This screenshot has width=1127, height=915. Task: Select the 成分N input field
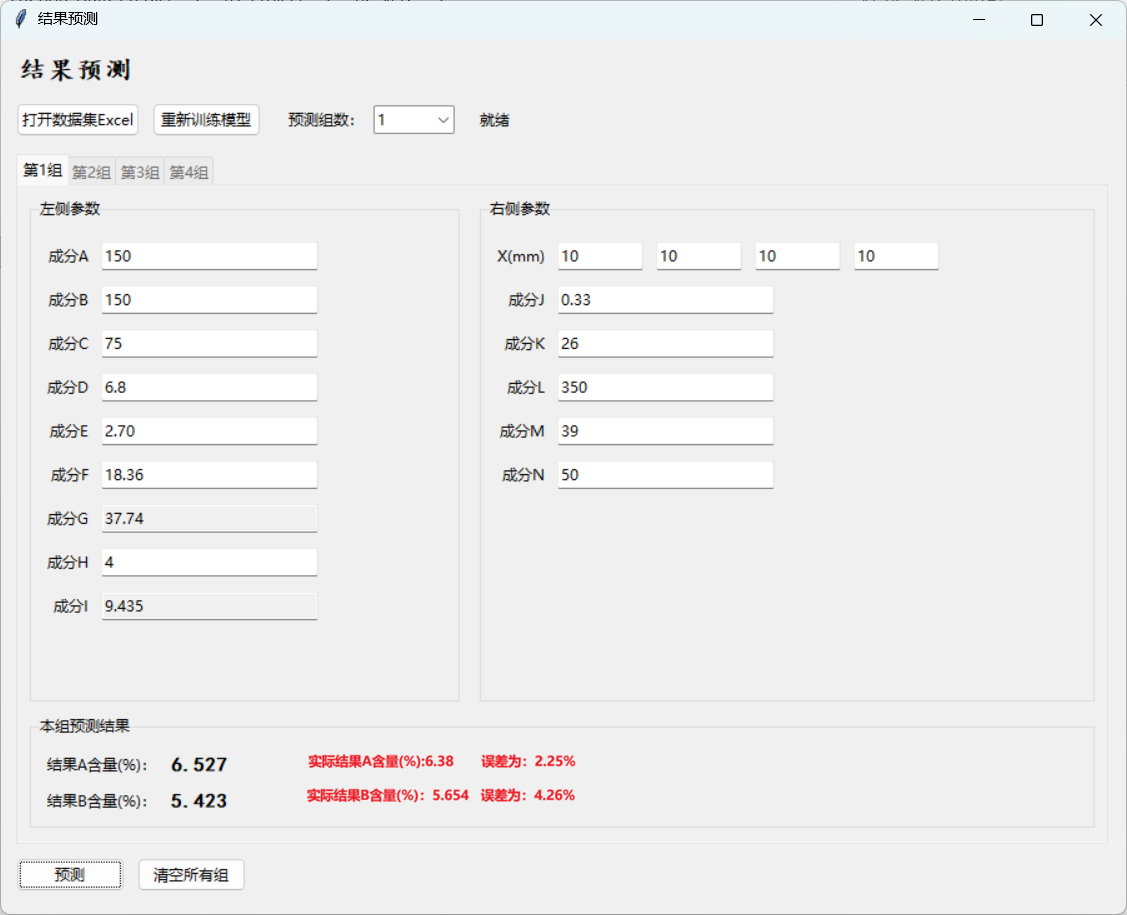click(665, 475)
